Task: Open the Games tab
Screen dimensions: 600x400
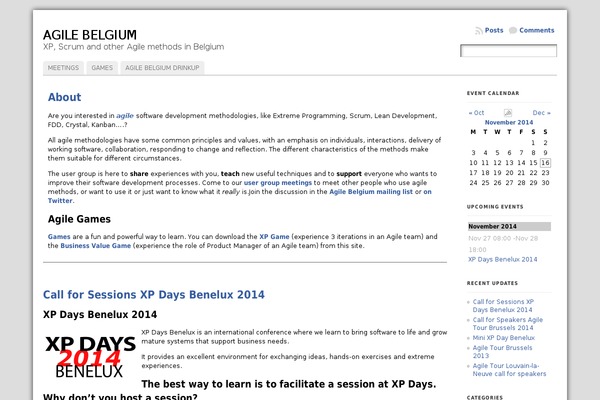Action: pos(102,68)
